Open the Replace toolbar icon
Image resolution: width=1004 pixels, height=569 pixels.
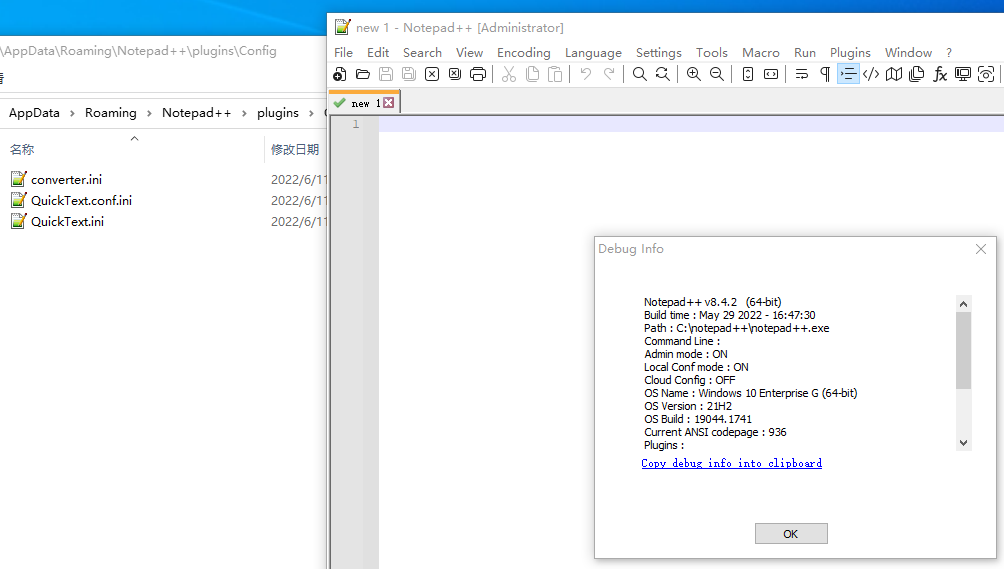(x=663, y=74)
